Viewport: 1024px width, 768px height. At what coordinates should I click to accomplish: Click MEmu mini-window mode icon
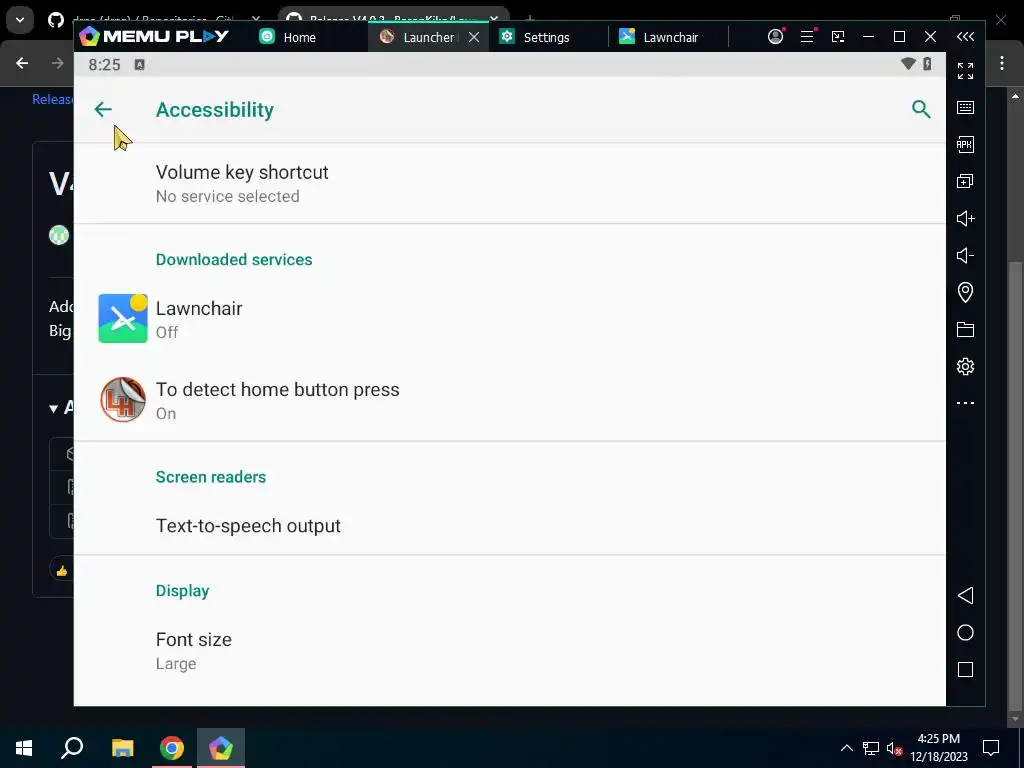tap(838, 37)
